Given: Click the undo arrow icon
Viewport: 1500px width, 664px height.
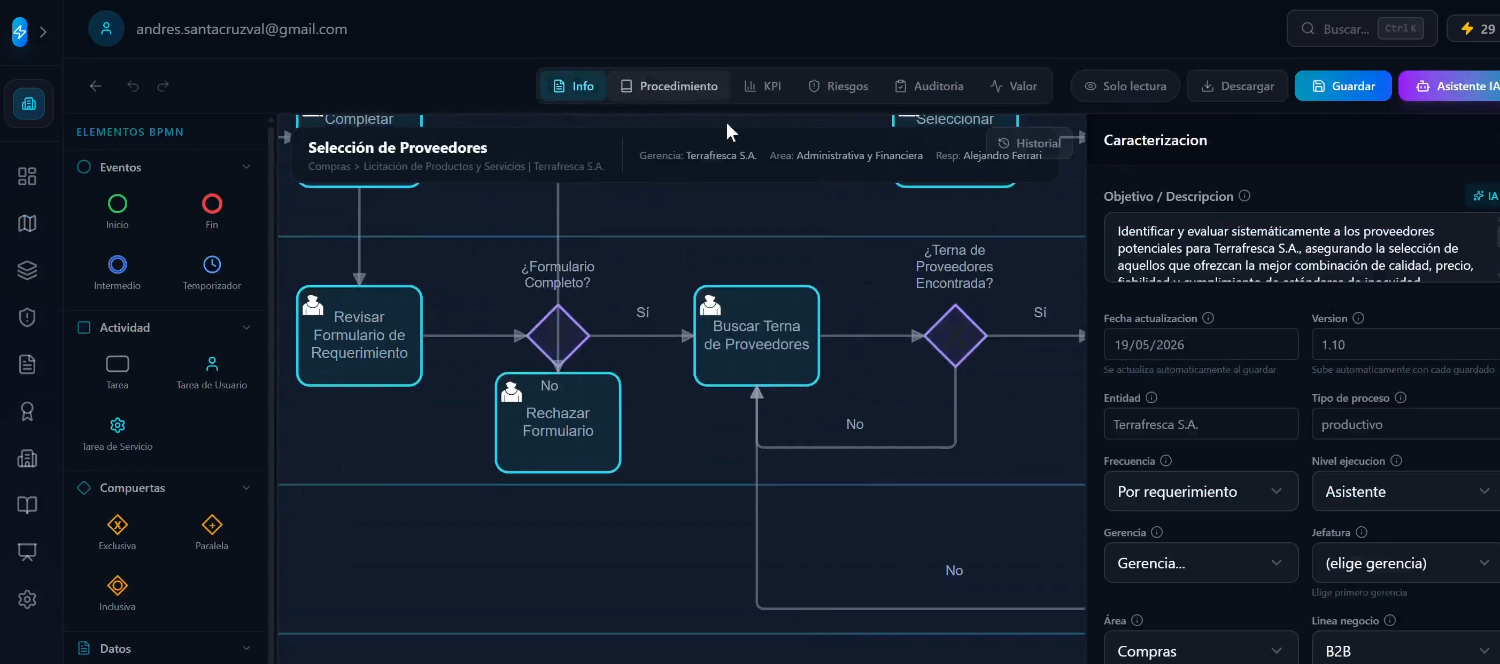Looking at the screenshot, I should coord(133,86).
